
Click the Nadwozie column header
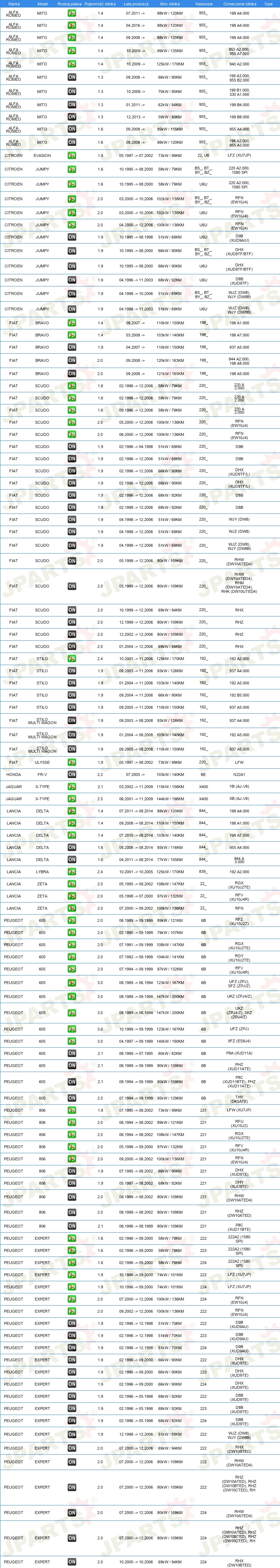pyautogui.click(x=204, y=4)
